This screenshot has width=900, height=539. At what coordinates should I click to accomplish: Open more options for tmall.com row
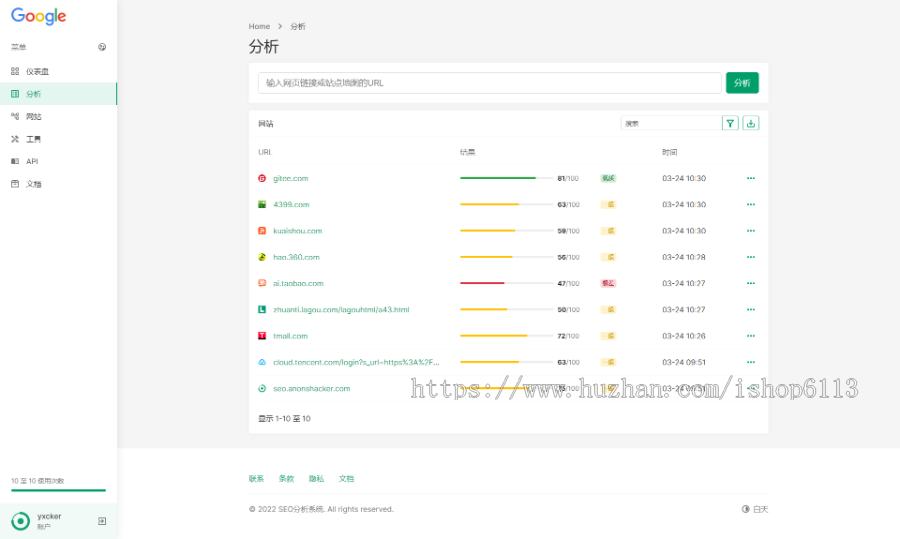751,336
